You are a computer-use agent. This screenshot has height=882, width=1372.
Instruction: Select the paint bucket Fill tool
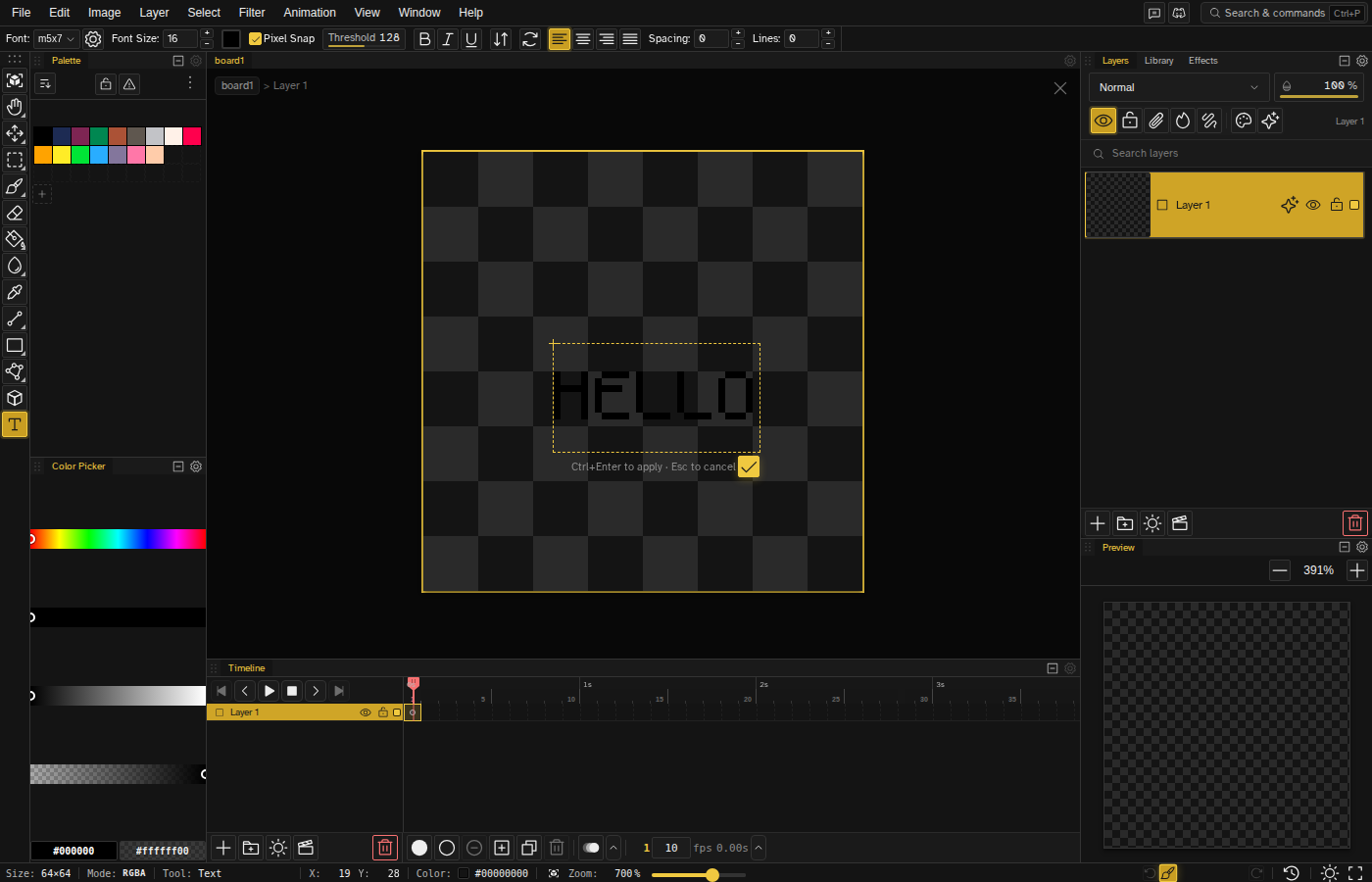(15, 239)
